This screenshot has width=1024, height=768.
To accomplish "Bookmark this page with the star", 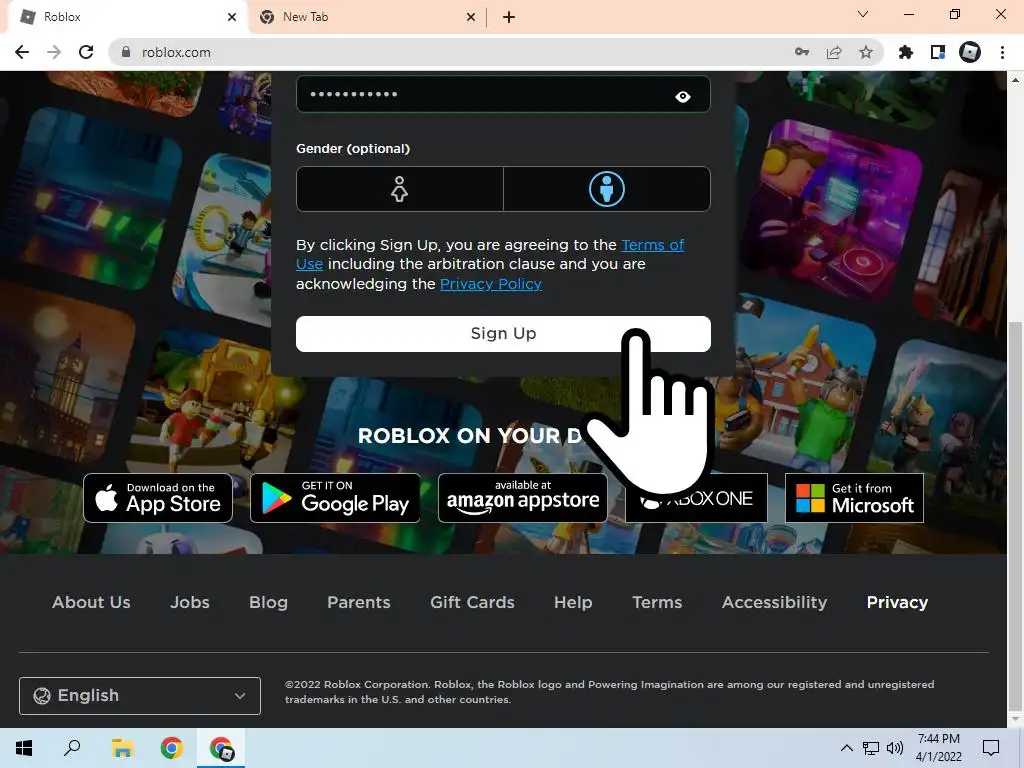I will click(866, 52).
